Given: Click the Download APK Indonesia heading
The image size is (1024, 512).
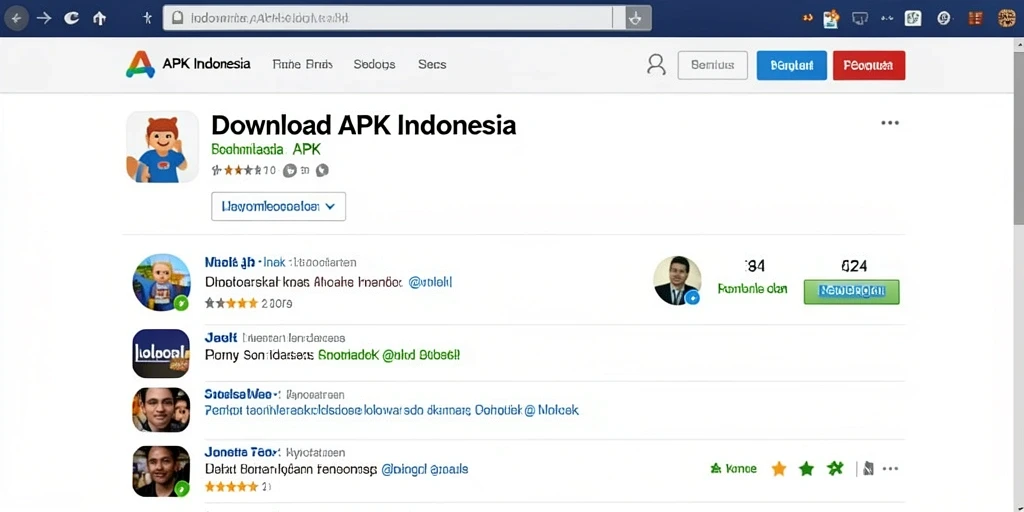Looking at the screenshot, I should [364, 125].
